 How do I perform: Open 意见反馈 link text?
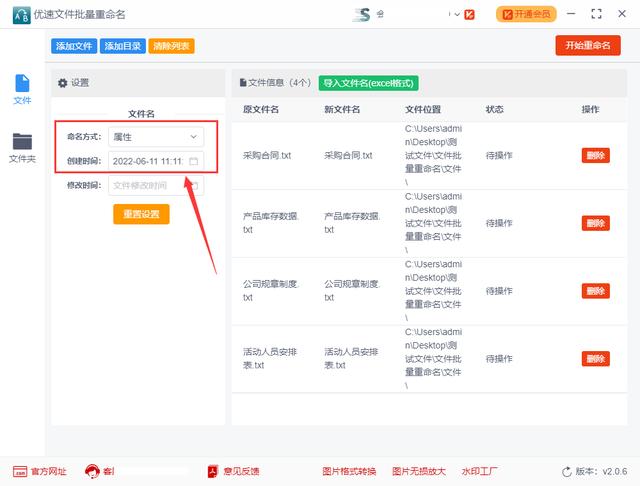click(x=241, y=472)
